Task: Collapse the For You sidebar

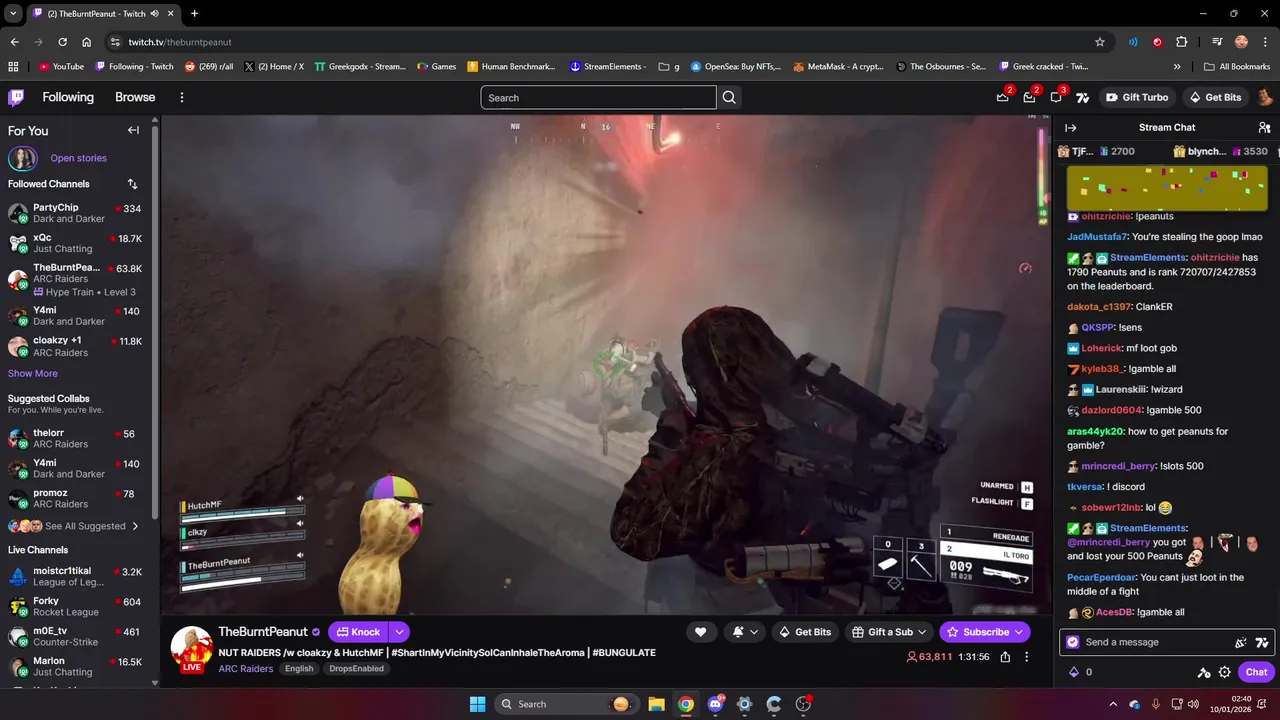Action: point(133,130)
